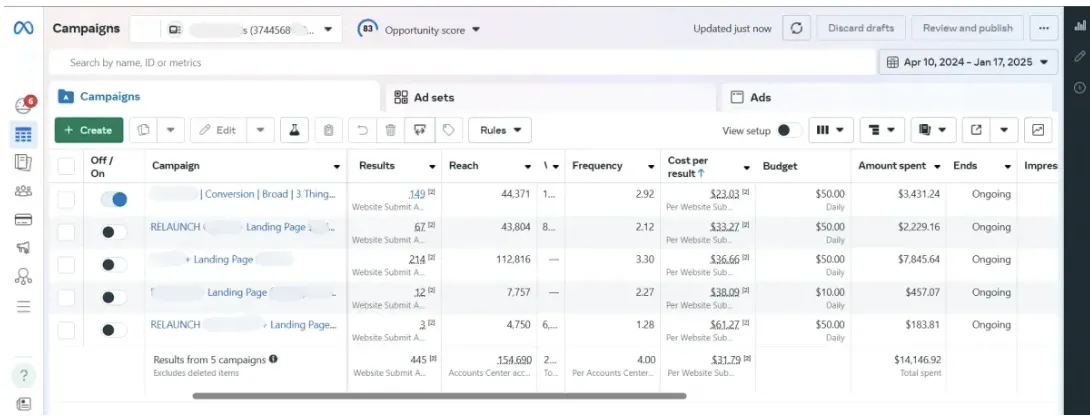Click the Search by name, ID or metrics field
The width and height of the screenshot is (1090, 416).
(462, 63)
